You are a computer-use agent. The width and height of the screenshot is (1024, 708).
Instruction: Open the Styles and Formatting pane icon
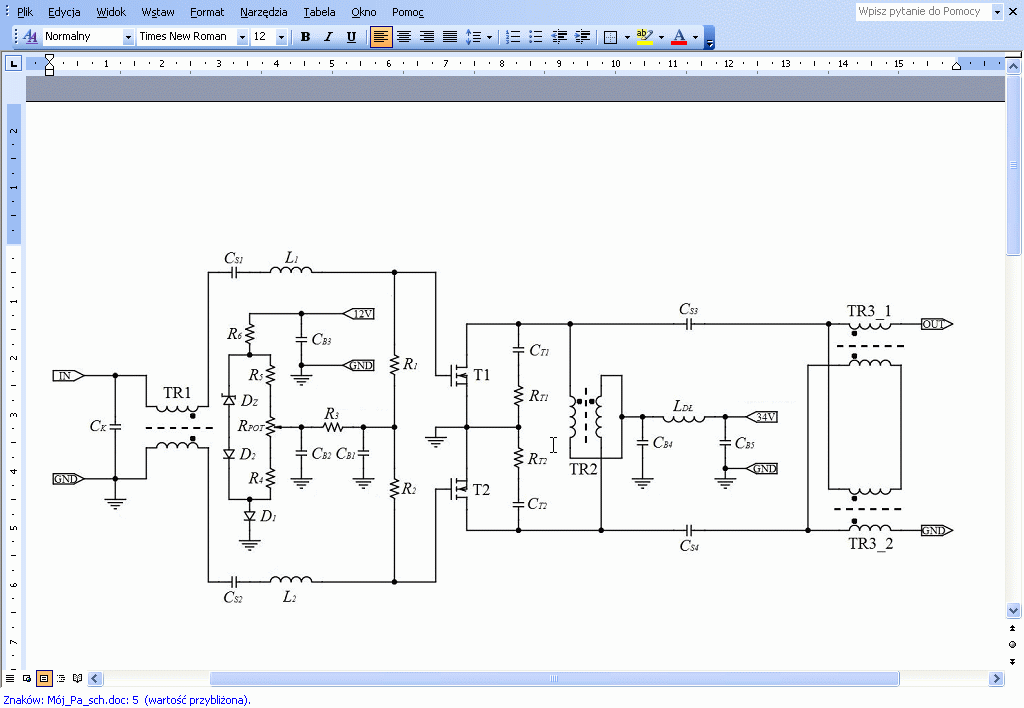[30, 37]
